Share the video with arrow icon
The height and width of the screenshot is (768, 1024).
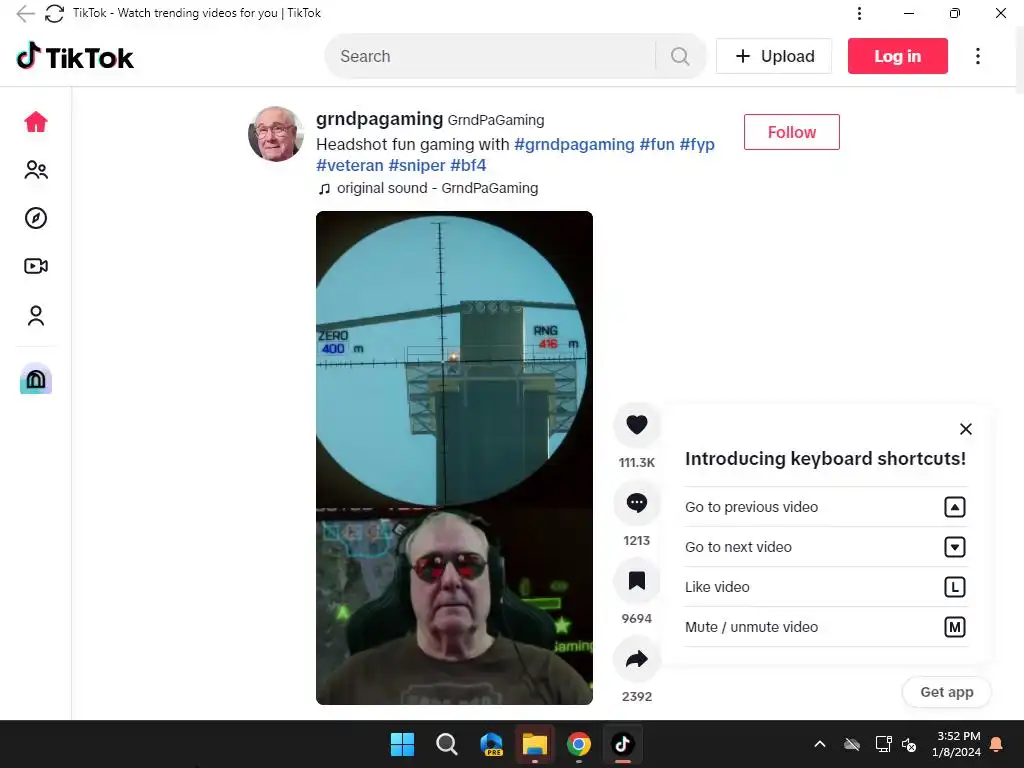(637, 659)
